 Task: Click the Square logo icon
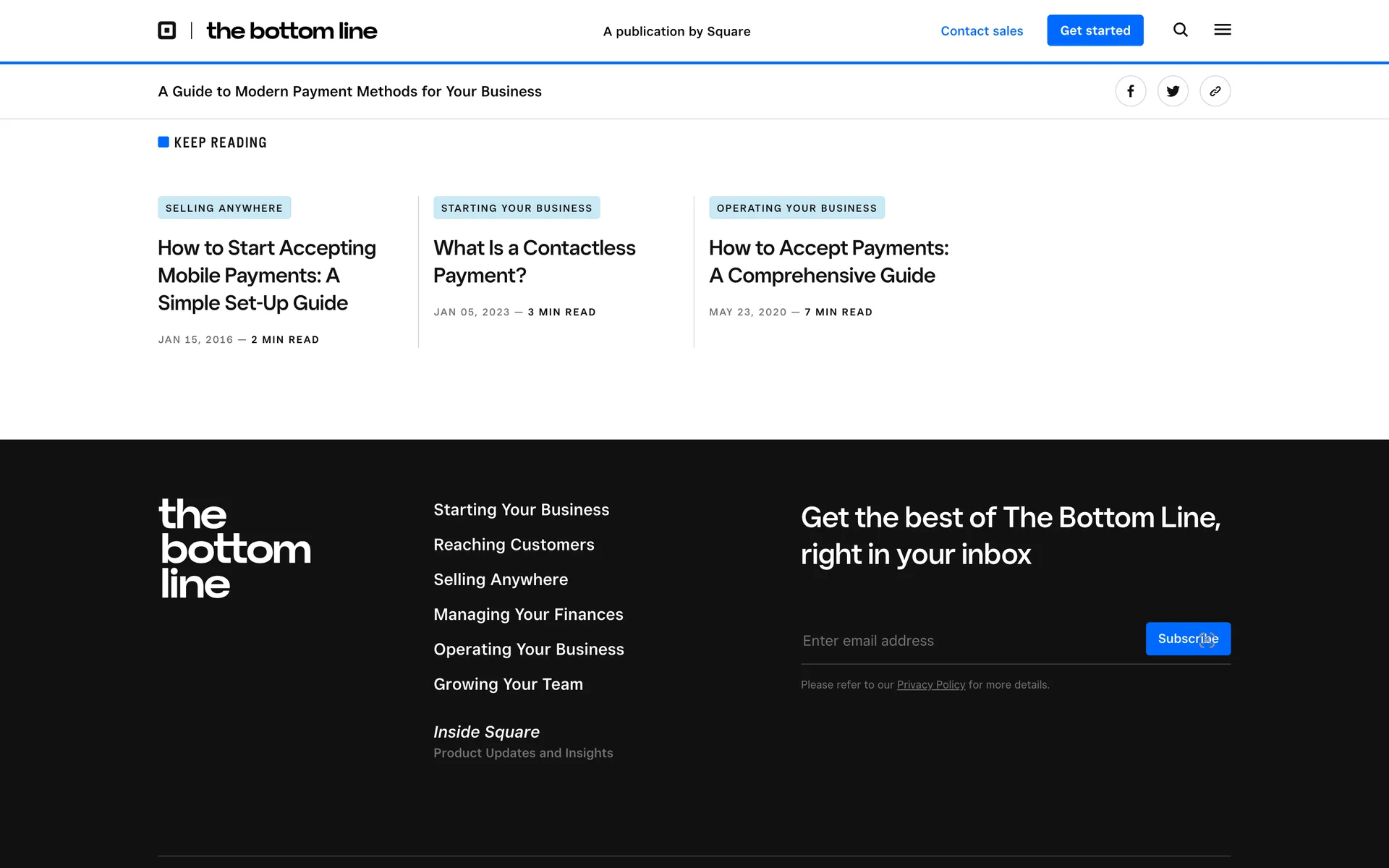[167, 30]
